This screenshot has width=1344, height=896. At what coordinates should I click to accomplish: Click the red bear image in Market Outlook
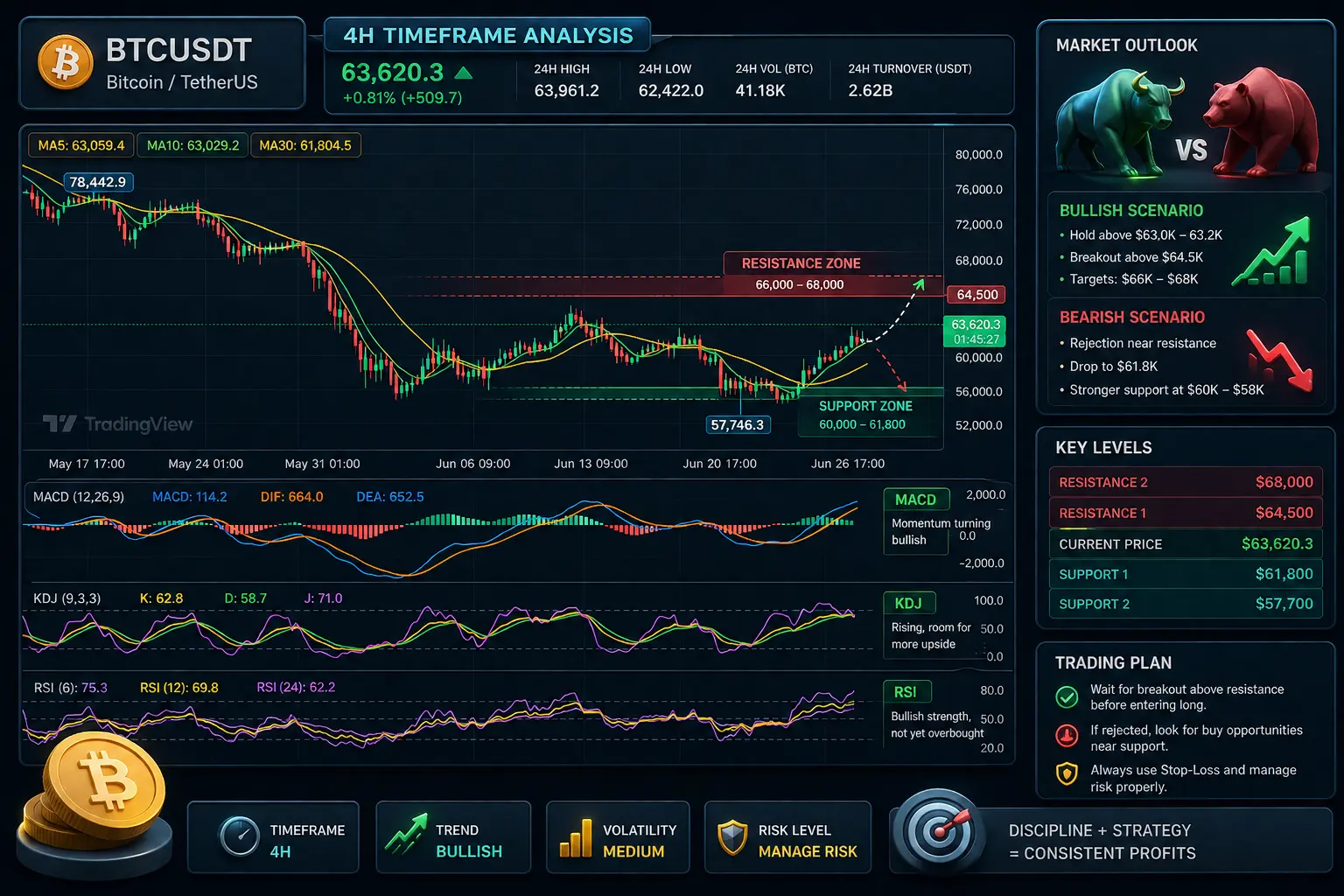click(1260, 121)
